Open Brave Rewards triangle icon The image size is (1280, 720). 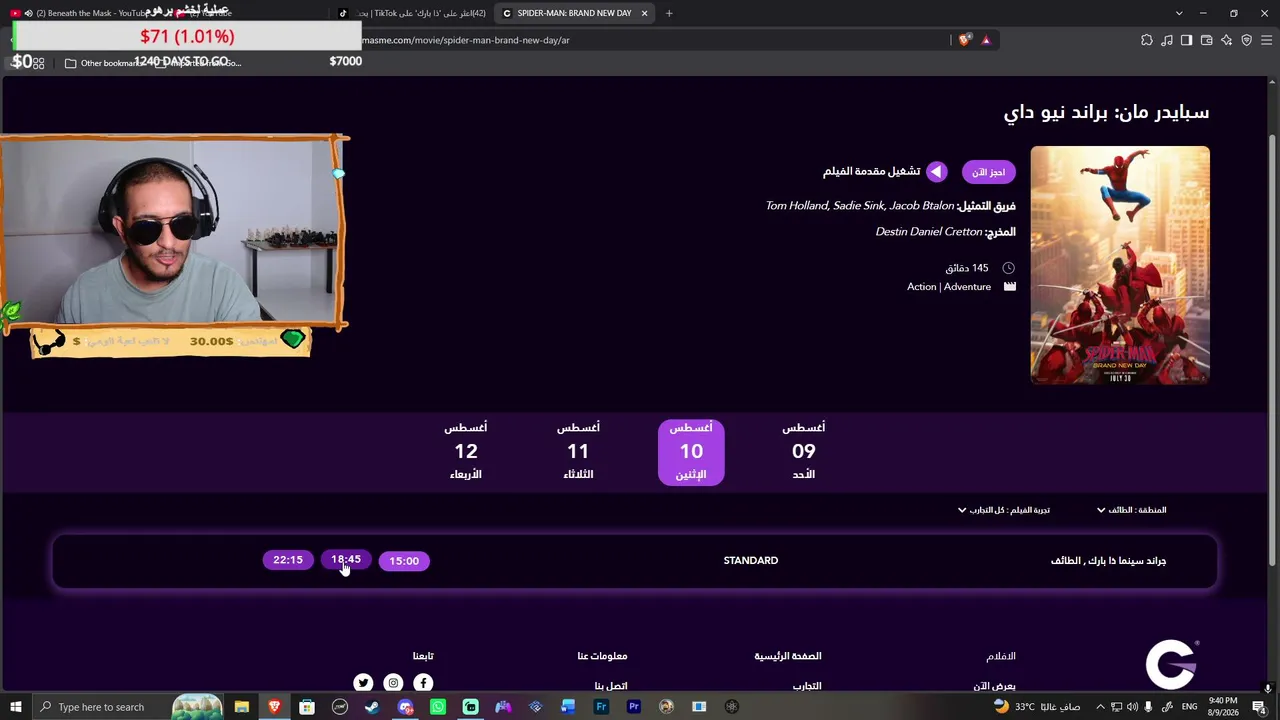tap(986, 40)
